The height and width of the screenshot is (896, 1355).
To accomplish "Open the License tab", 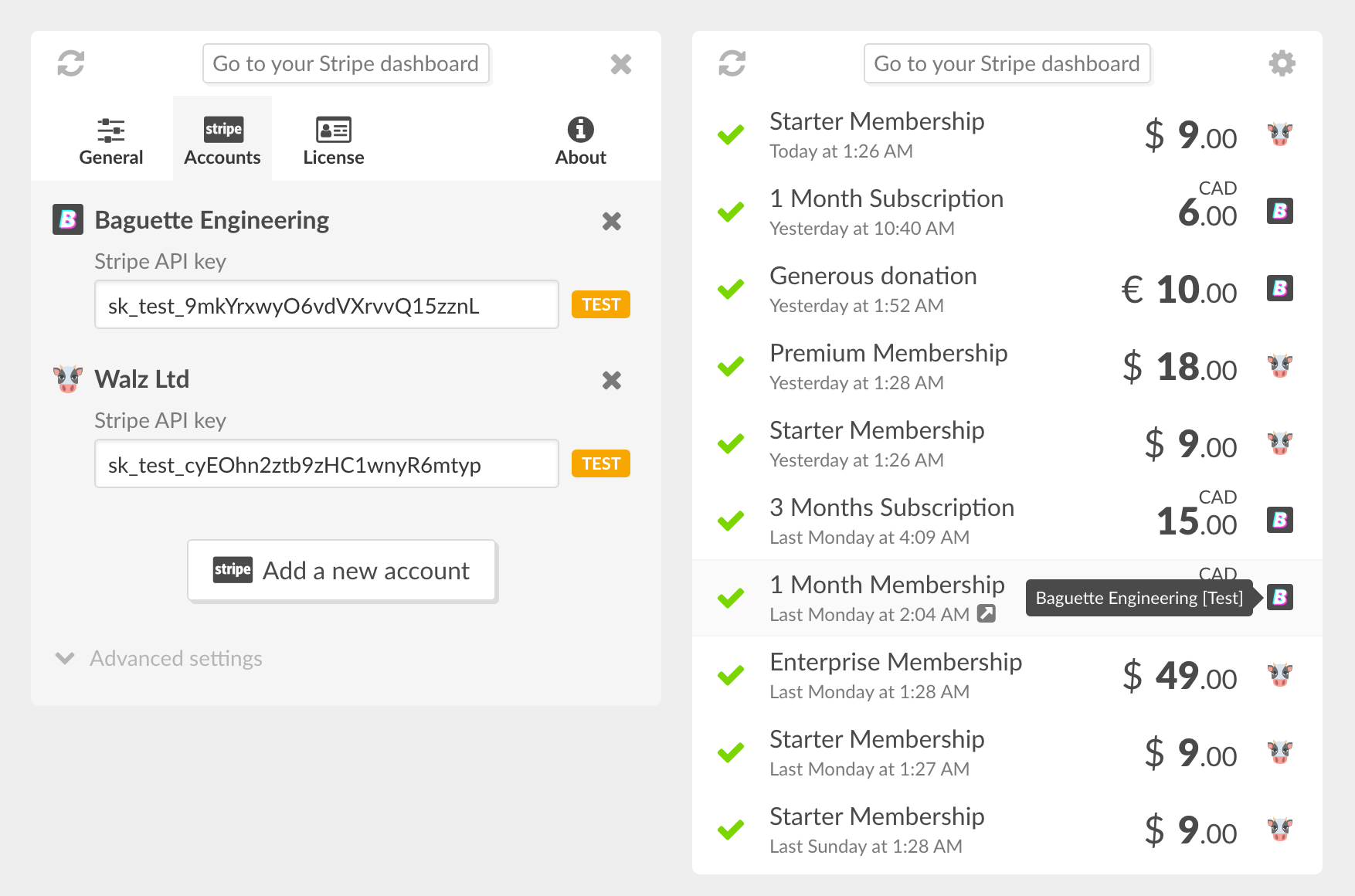I will (x=333, y=141).
